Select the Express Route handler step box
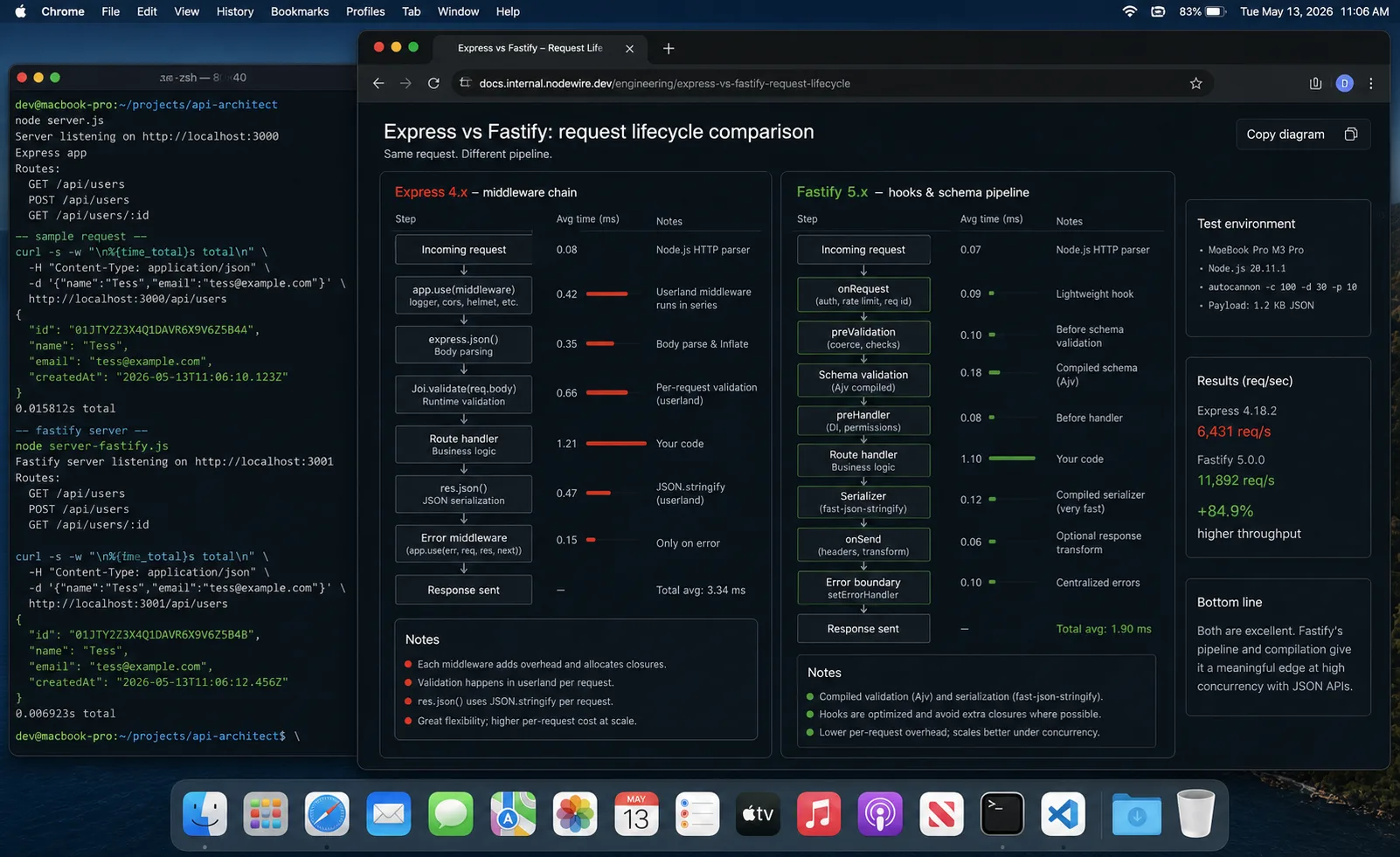 pyautogui.click(x=463, y=445)
